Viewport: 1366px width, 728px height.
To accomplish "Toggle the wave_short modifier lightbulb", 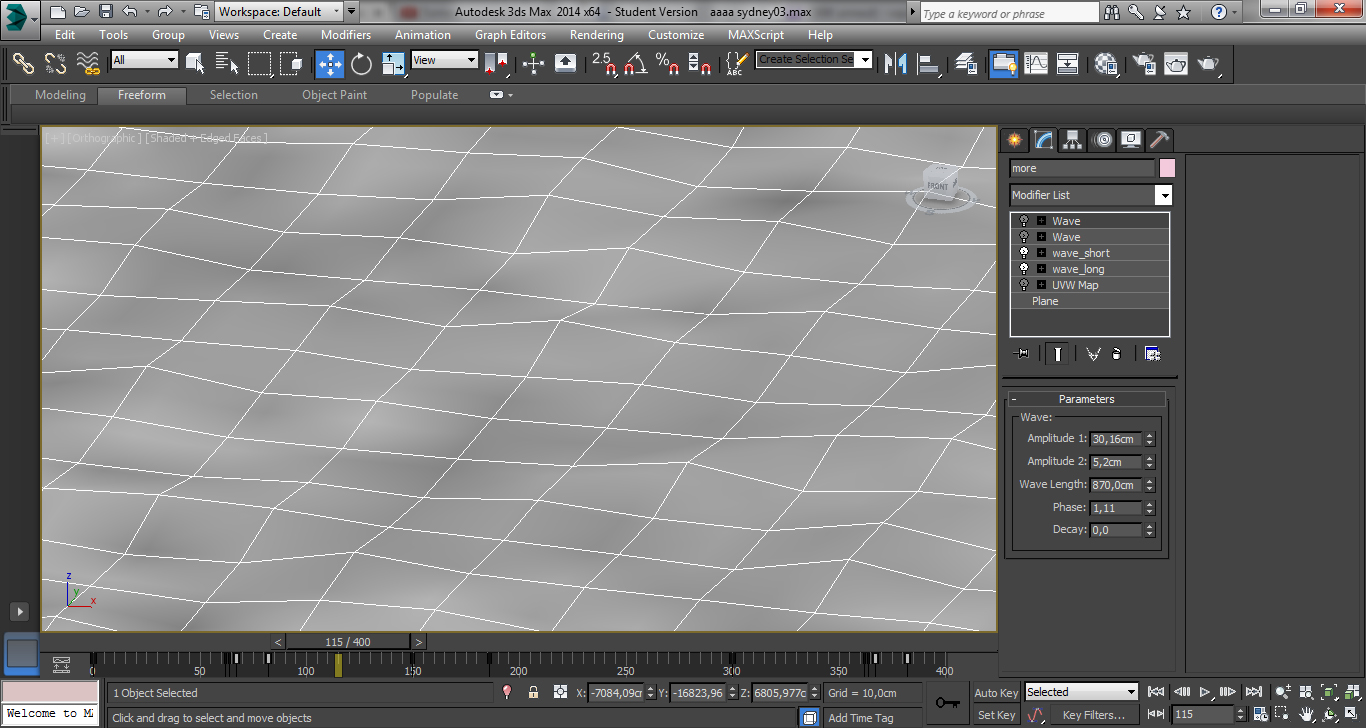I will point(1024,253).
